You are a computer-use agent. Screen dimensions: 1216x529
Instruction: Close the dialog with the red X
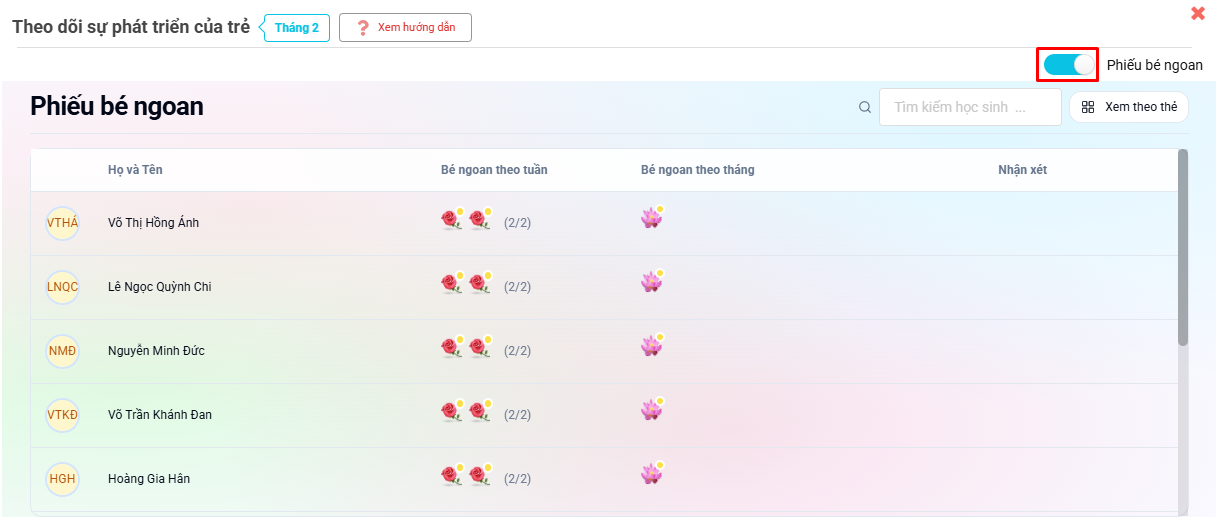[x=1197, y=13]
